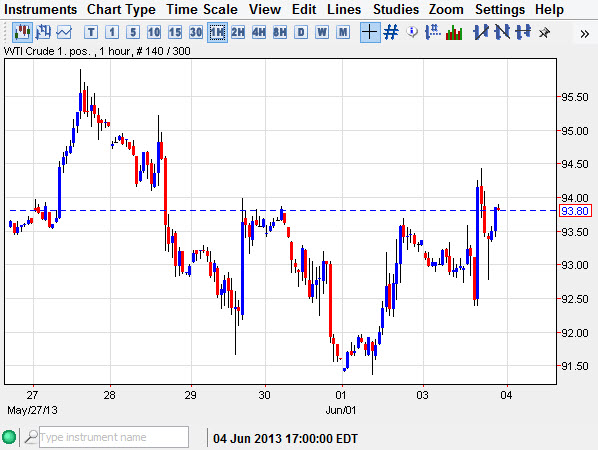Open the volume studies bars icon

(454, 32)
